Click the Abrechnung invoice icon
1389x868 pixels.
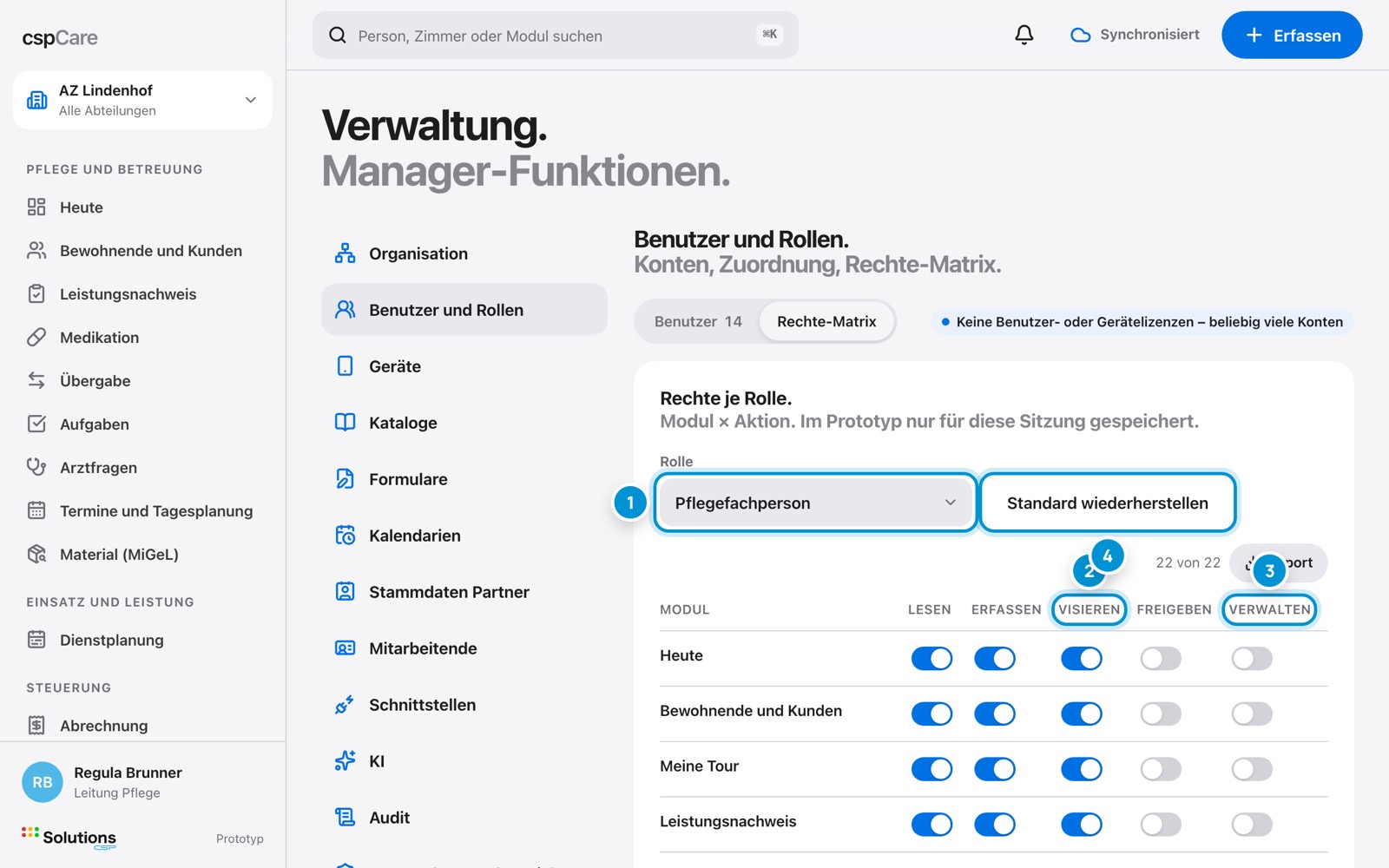pyautogui.click(x=36, y=725)
